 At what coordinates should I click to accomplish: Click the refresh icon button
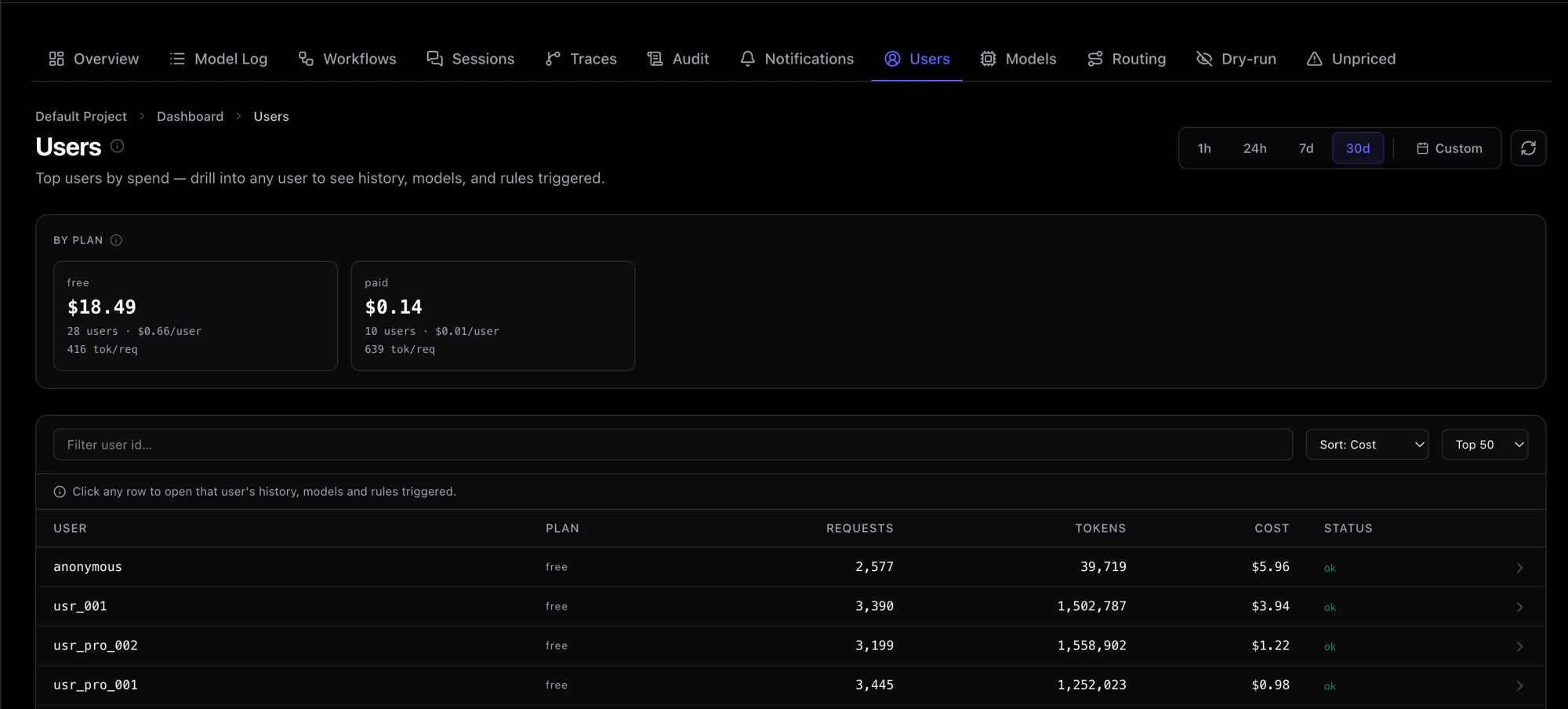click(1528, 148)
